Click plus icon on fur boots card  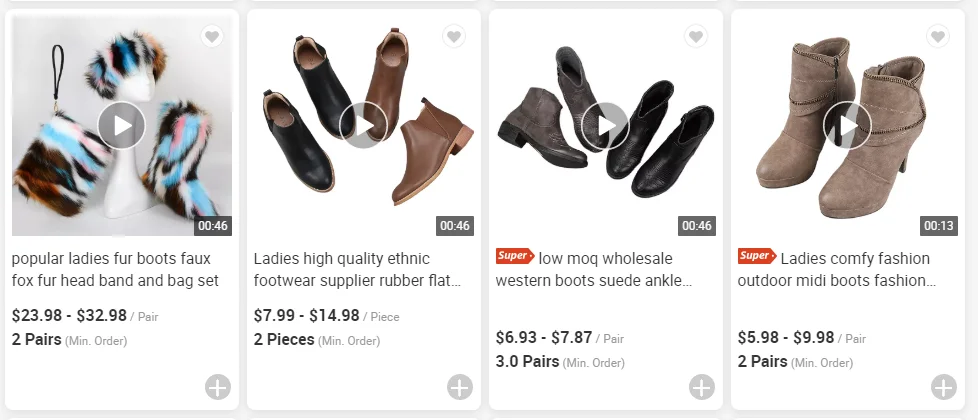[218, 387]
